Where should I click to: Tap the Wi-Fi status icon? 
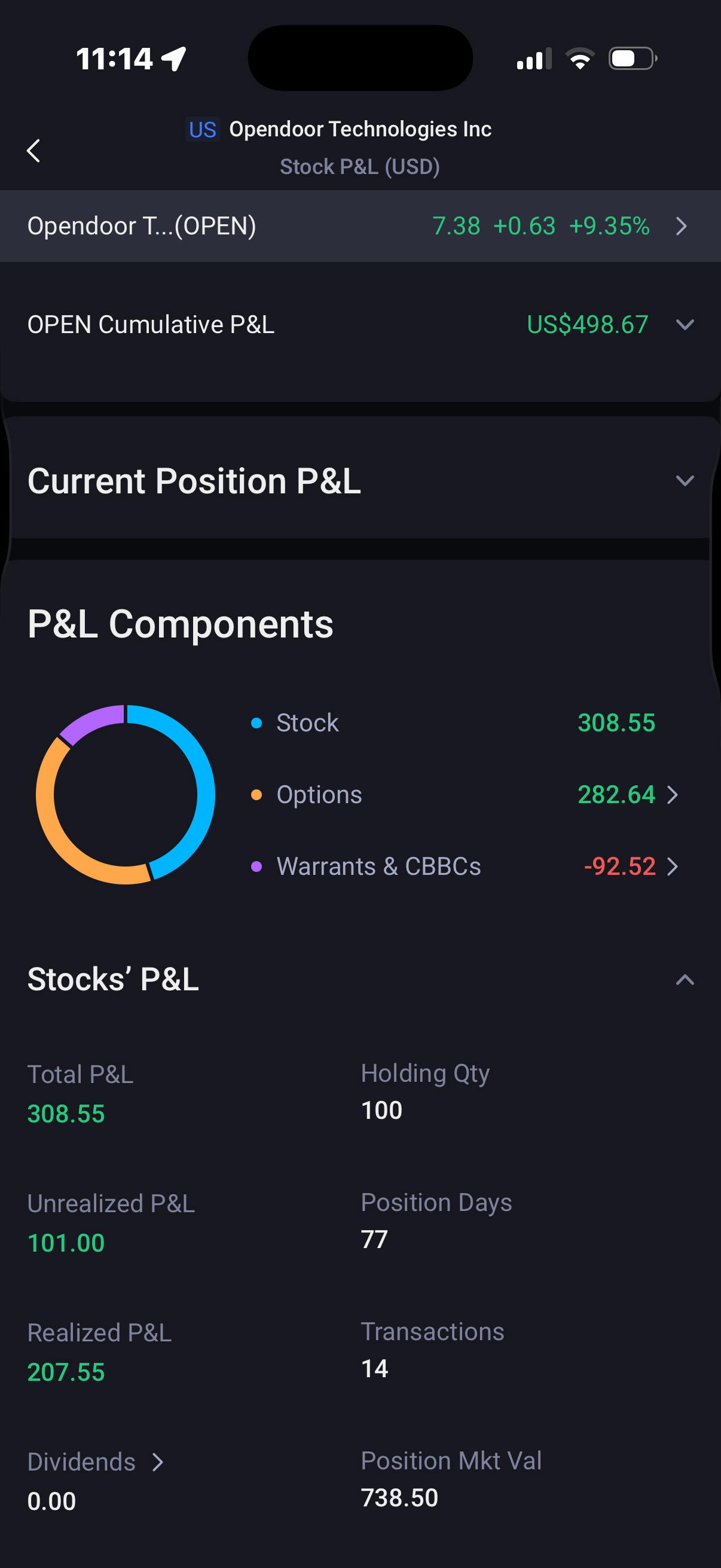pos(580,59)
